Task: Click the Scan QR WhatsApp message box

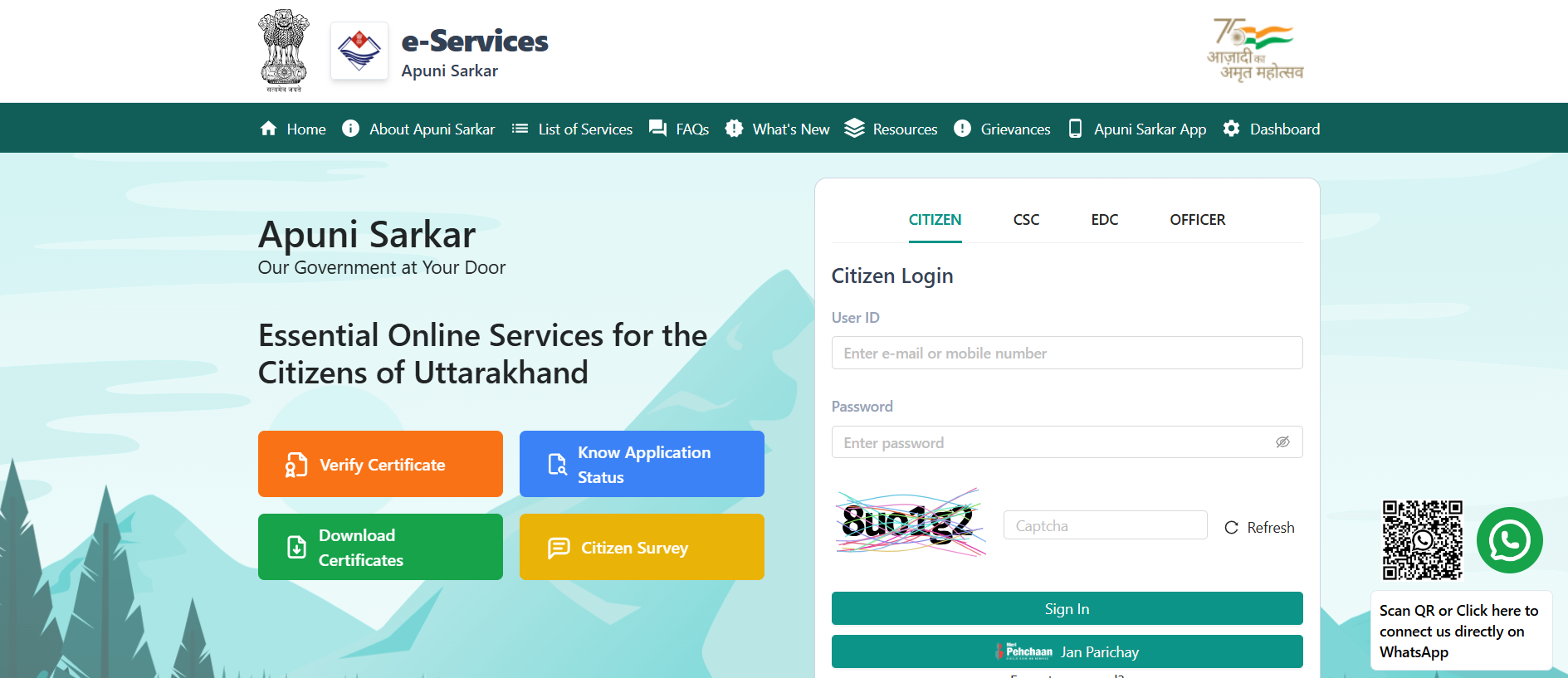Action: click(x=1460, y=631)
